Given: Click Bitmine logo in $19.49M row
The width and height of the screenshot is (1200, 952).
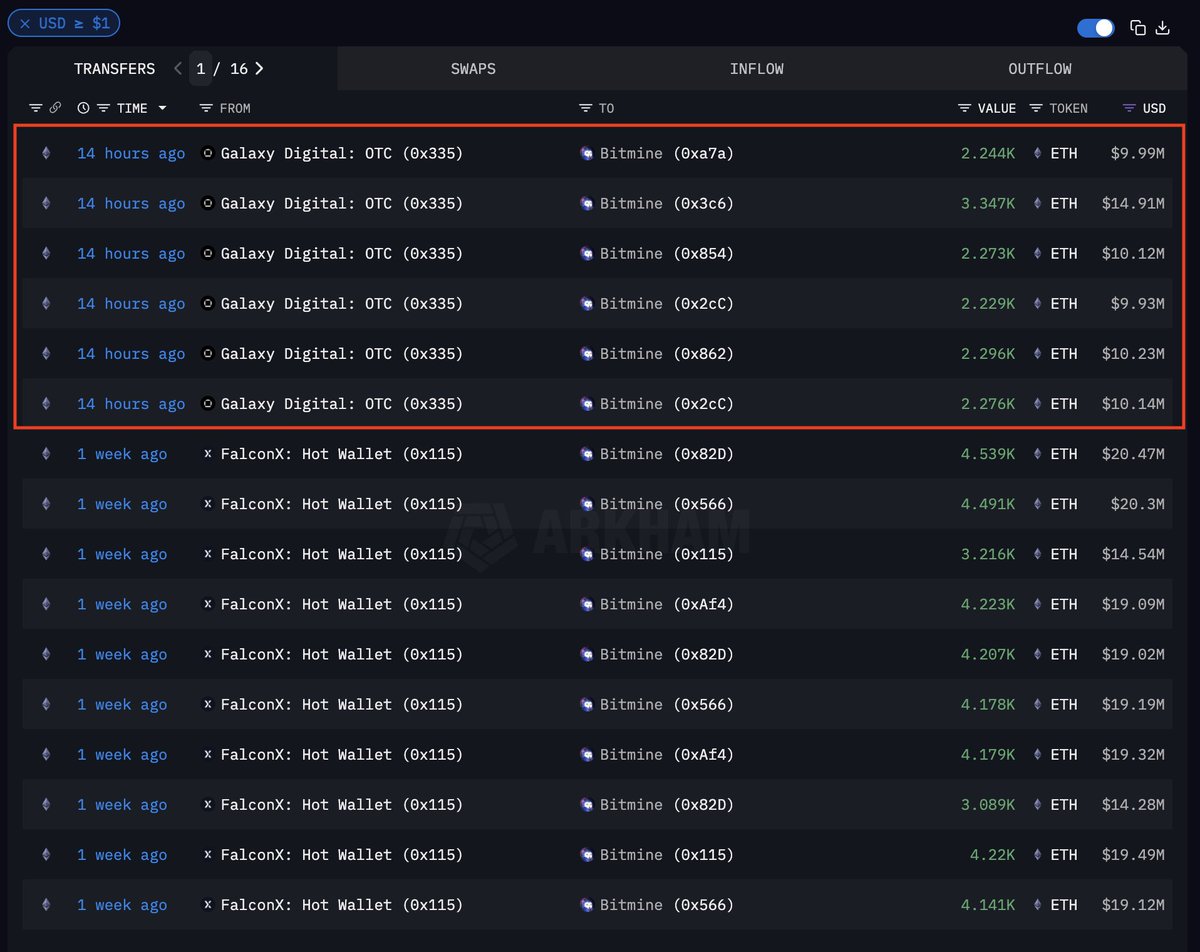Looking at the screenshot, I should [587, 855].
